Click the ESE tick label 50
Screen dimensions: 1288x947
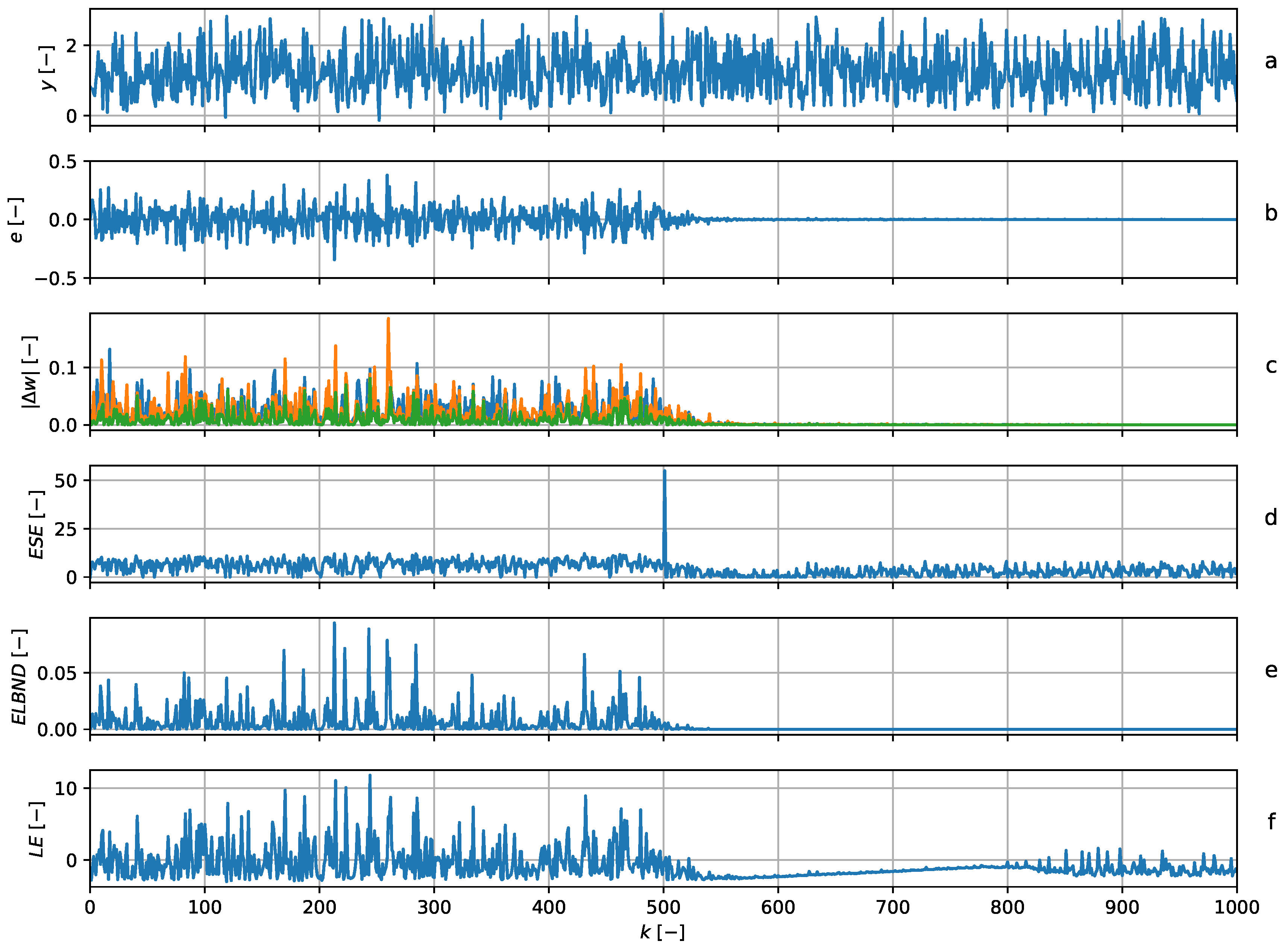click(65, 480)
